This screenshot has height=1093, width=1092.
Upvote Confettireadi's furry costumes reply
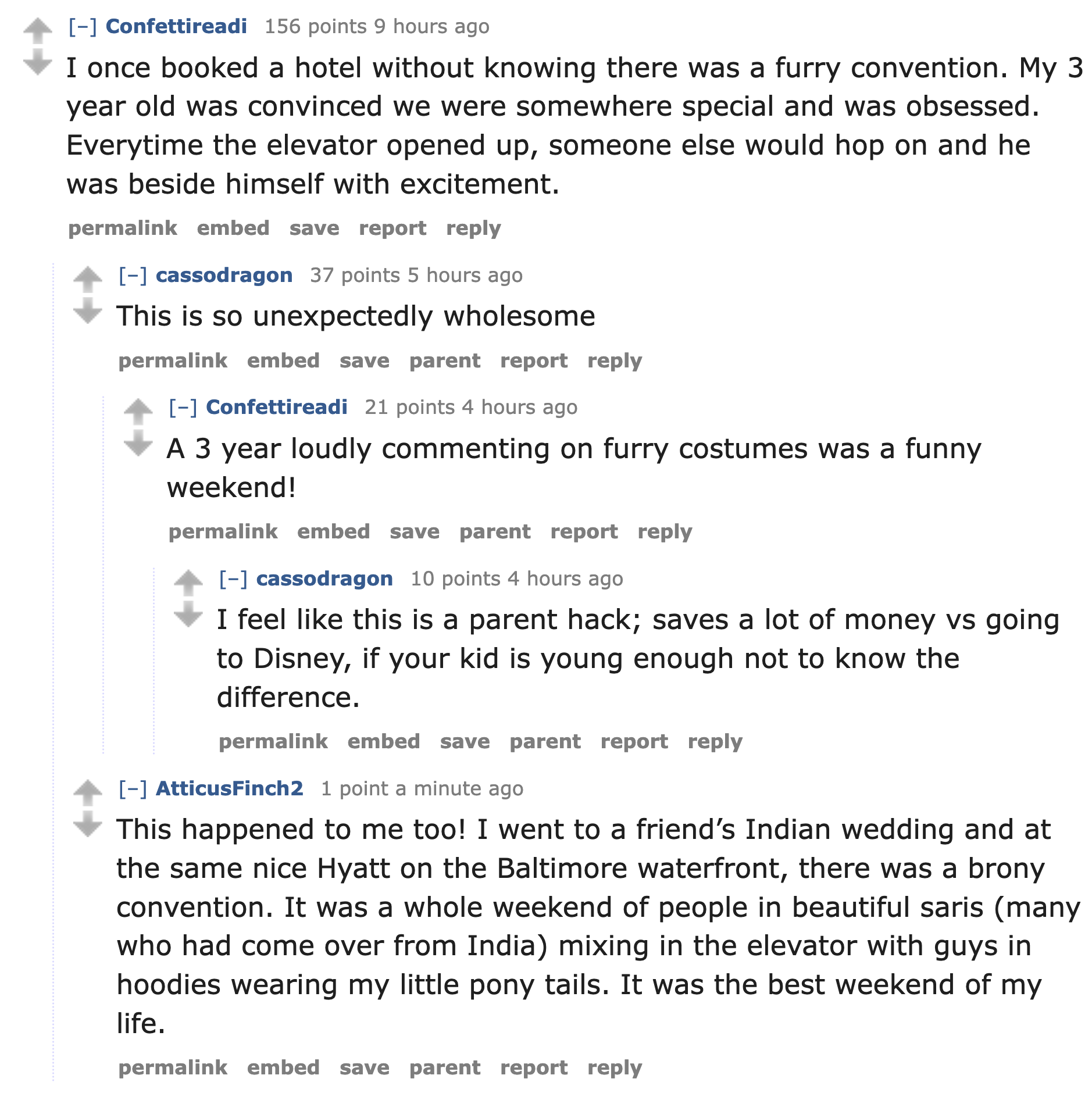pyautogui.click(x=138, y=411)
